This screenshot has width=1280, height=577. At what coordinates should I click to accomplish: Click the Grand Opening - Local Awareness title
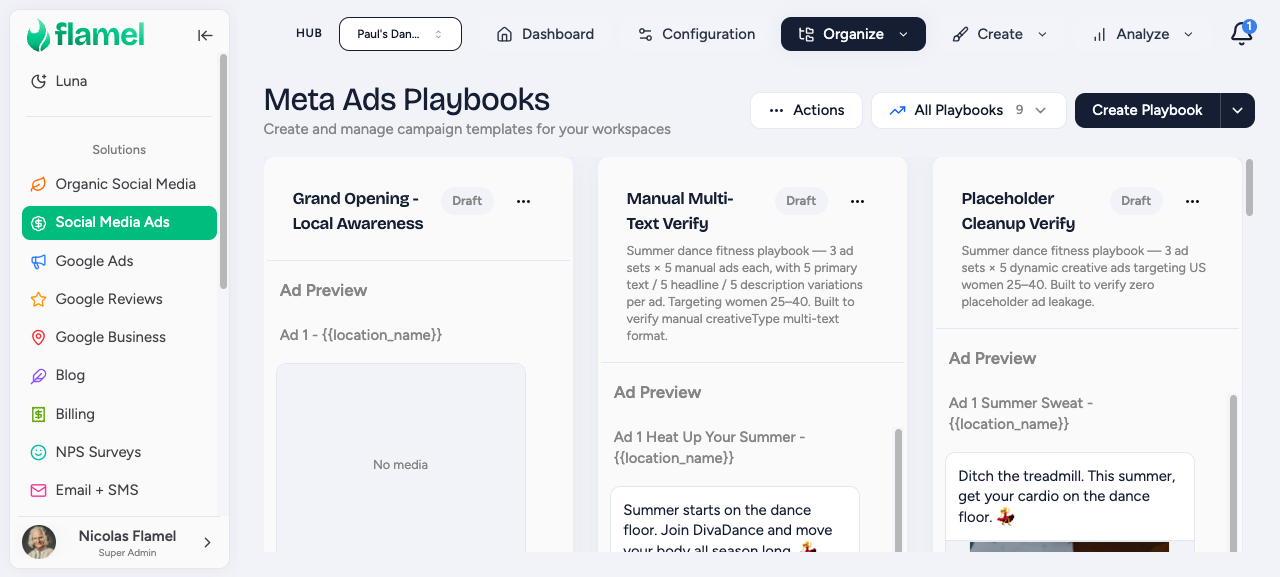click(358, 211)
